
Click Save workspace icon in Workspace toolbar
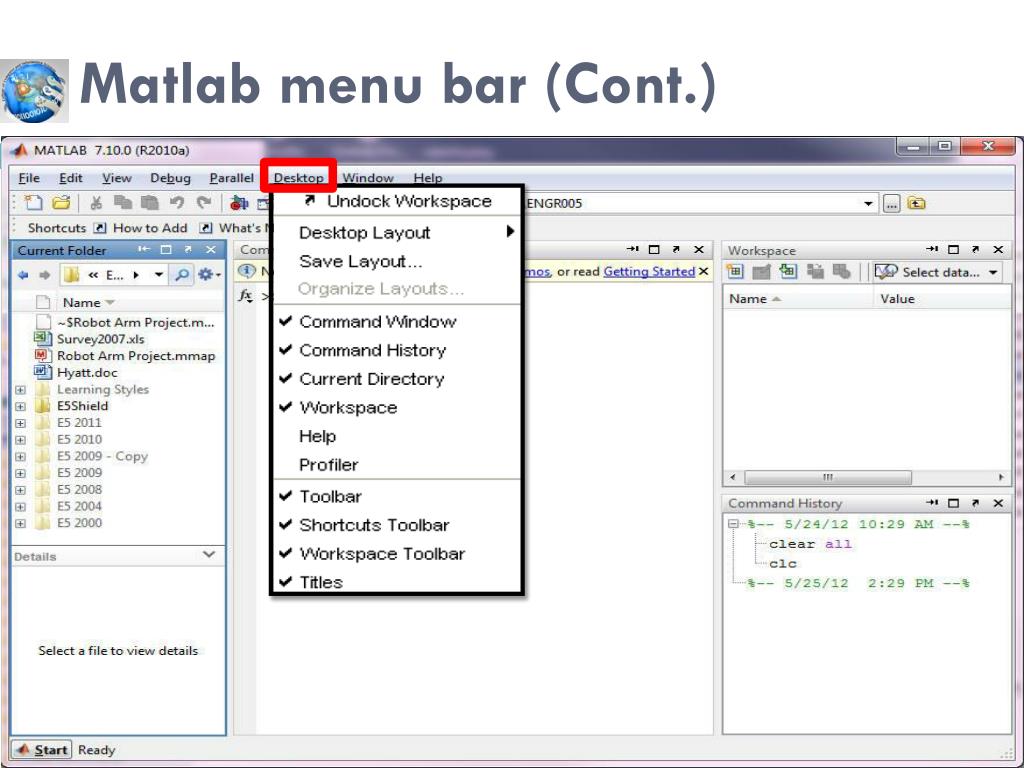pos(815,272)
